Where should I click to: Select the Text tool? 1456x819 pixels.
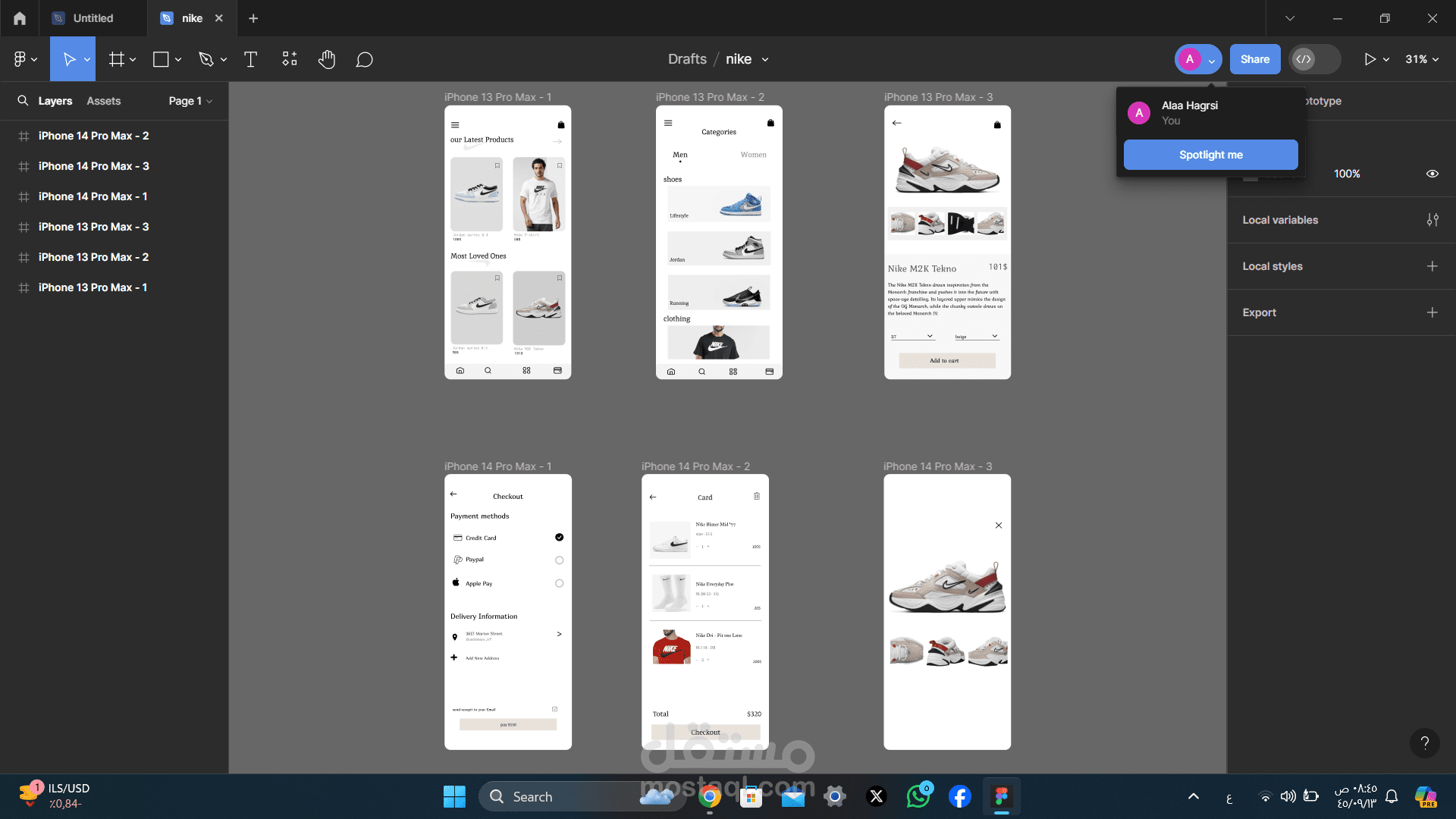pyautogui.click(x=250, y=59)
